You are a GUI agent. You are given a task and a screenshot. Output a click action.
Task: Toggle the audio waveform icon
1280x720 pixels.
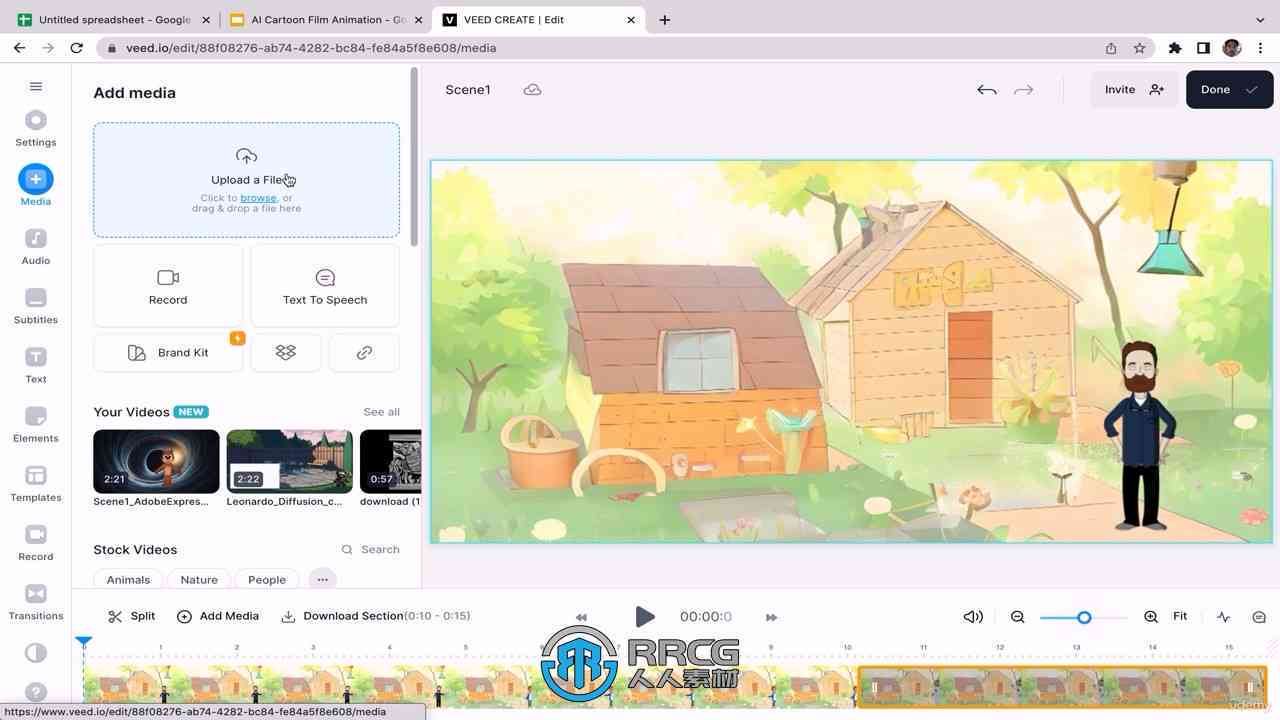(1223, 617)
